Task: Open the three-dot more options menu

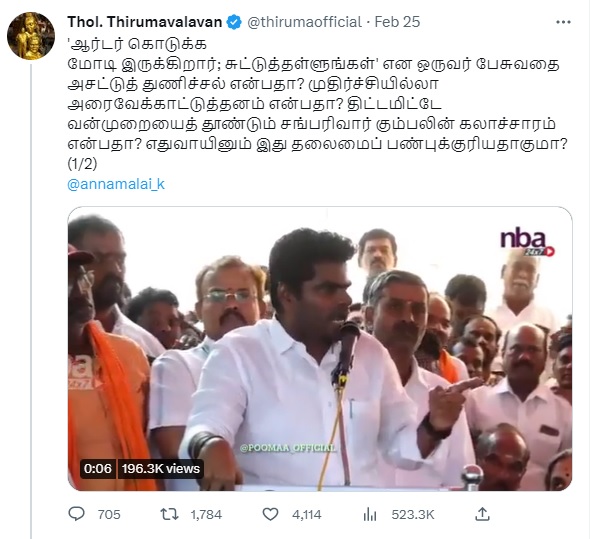Action: [x=563, y=23]
